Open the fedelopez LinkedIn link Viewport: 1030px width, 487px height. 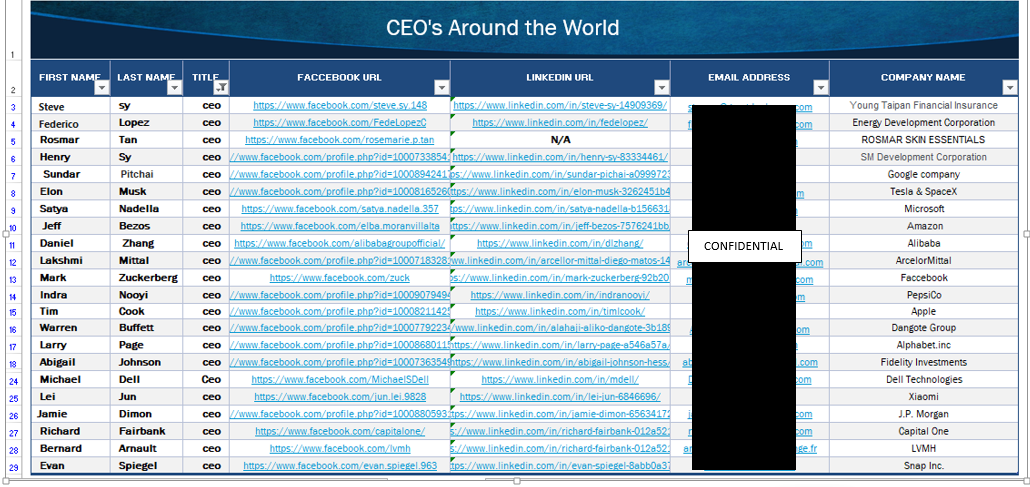560,122
